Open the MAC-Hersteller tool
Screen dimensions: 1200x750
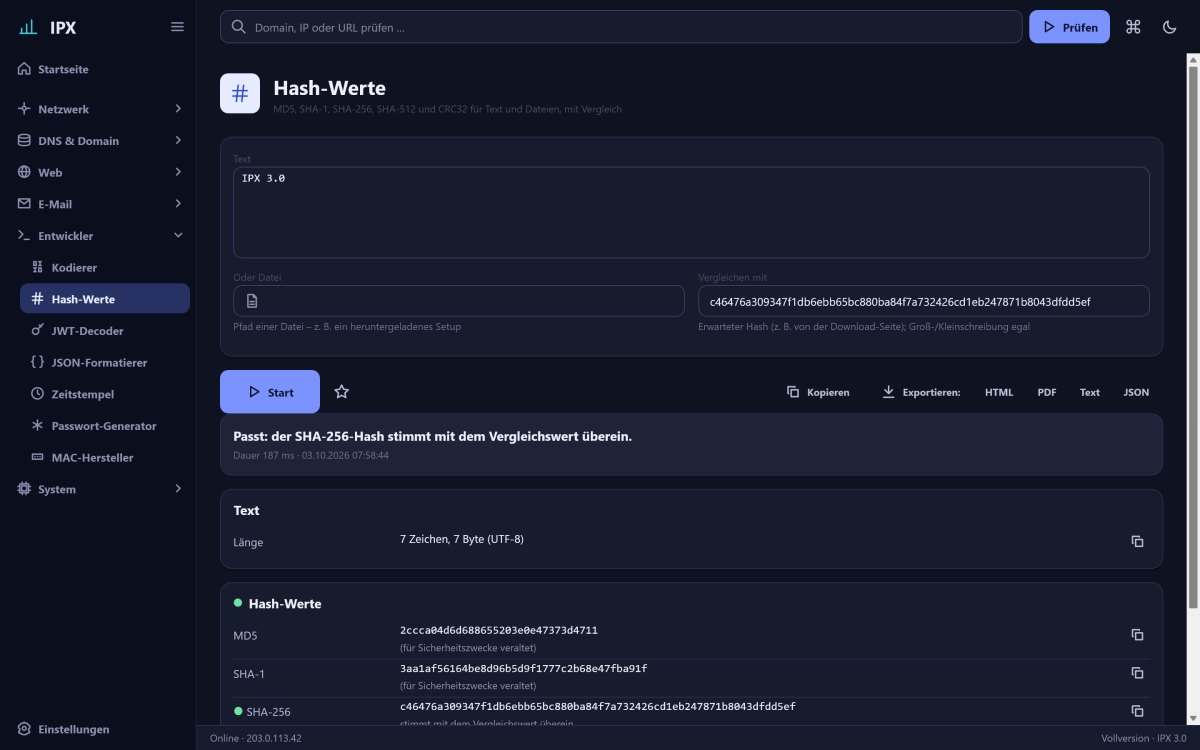105,458
